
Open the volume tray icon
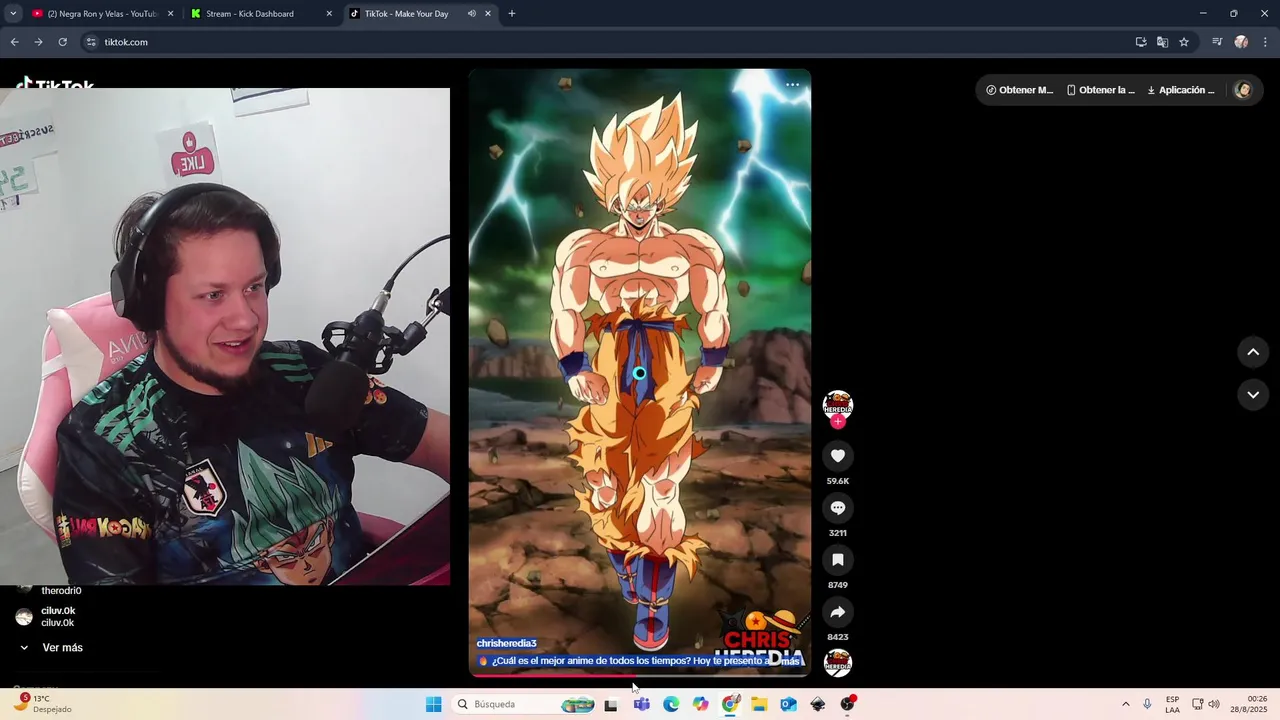point(1214,704)
